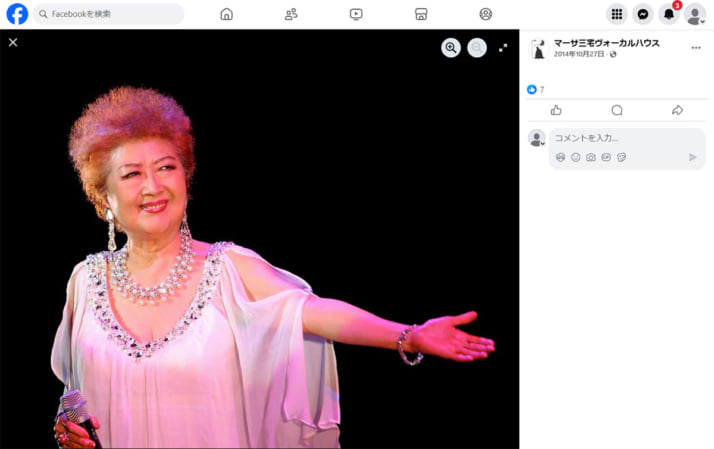Zoom out of the photo

(x=477, y=47)
